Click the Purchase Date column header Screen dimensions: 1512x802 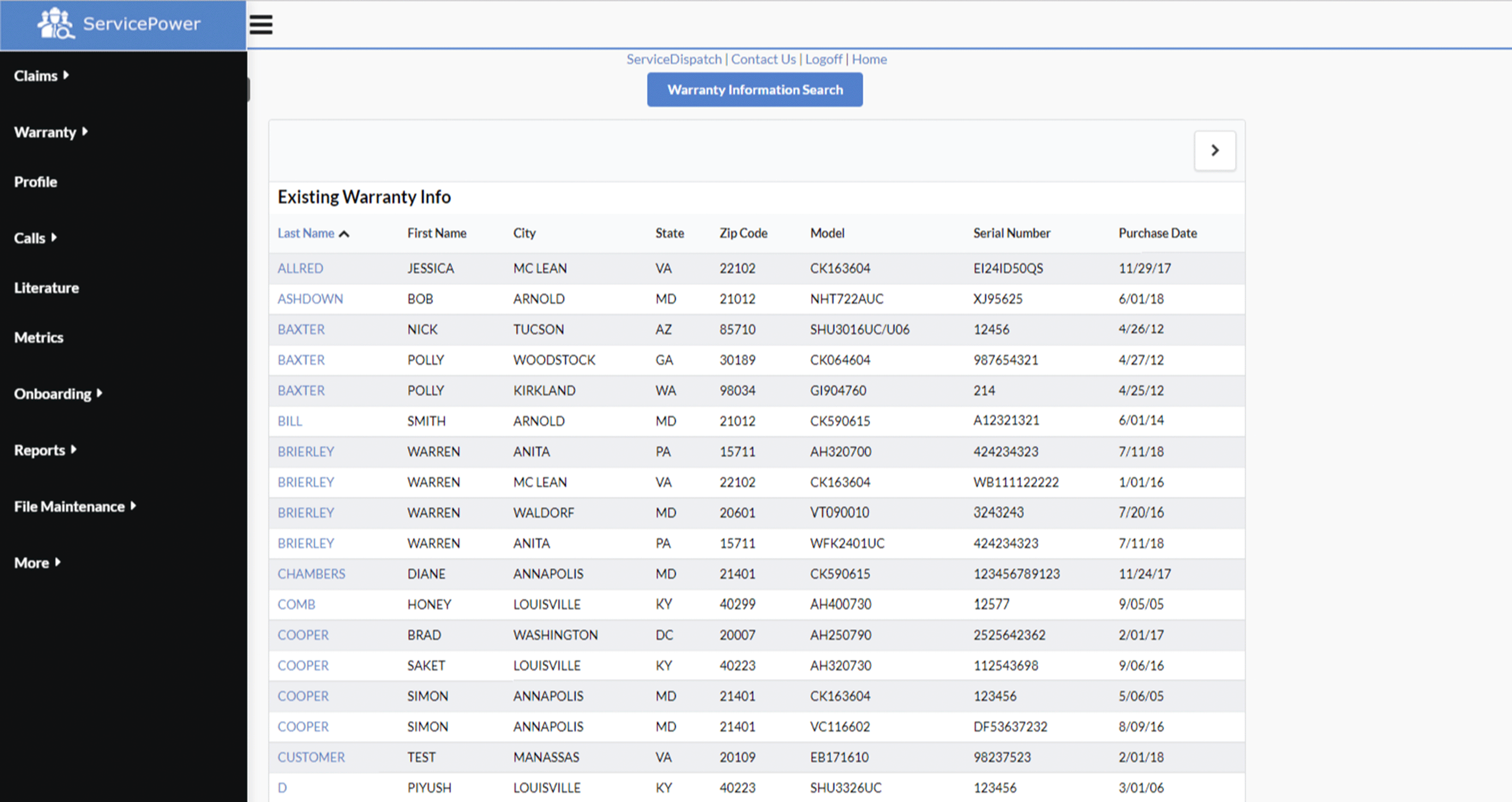coord(1157,233)
